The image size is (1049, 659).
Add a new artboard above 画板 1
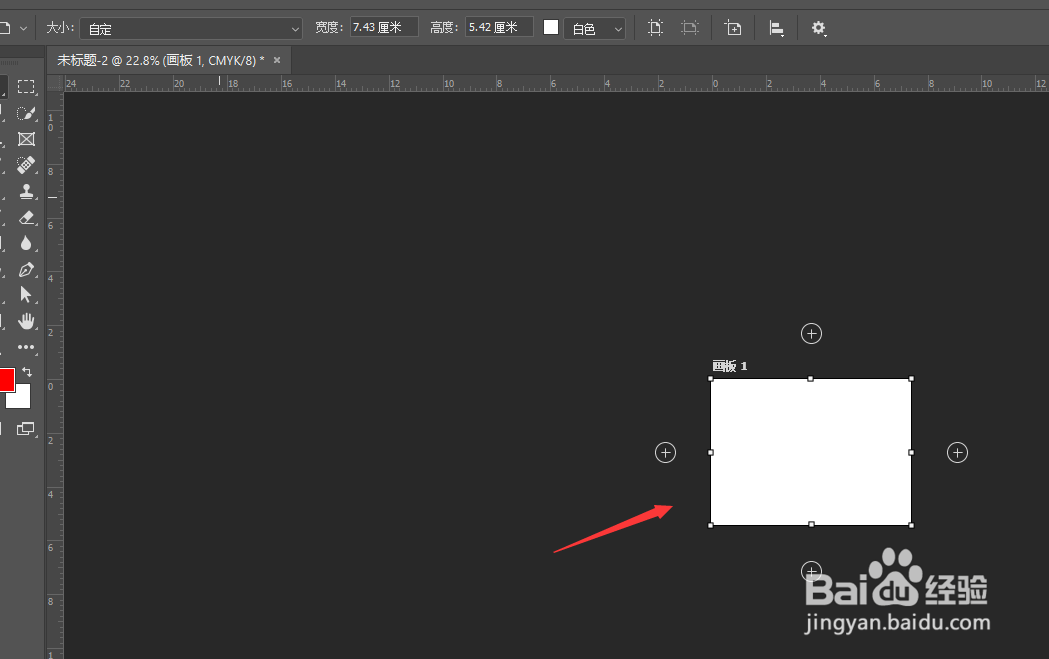812,333
